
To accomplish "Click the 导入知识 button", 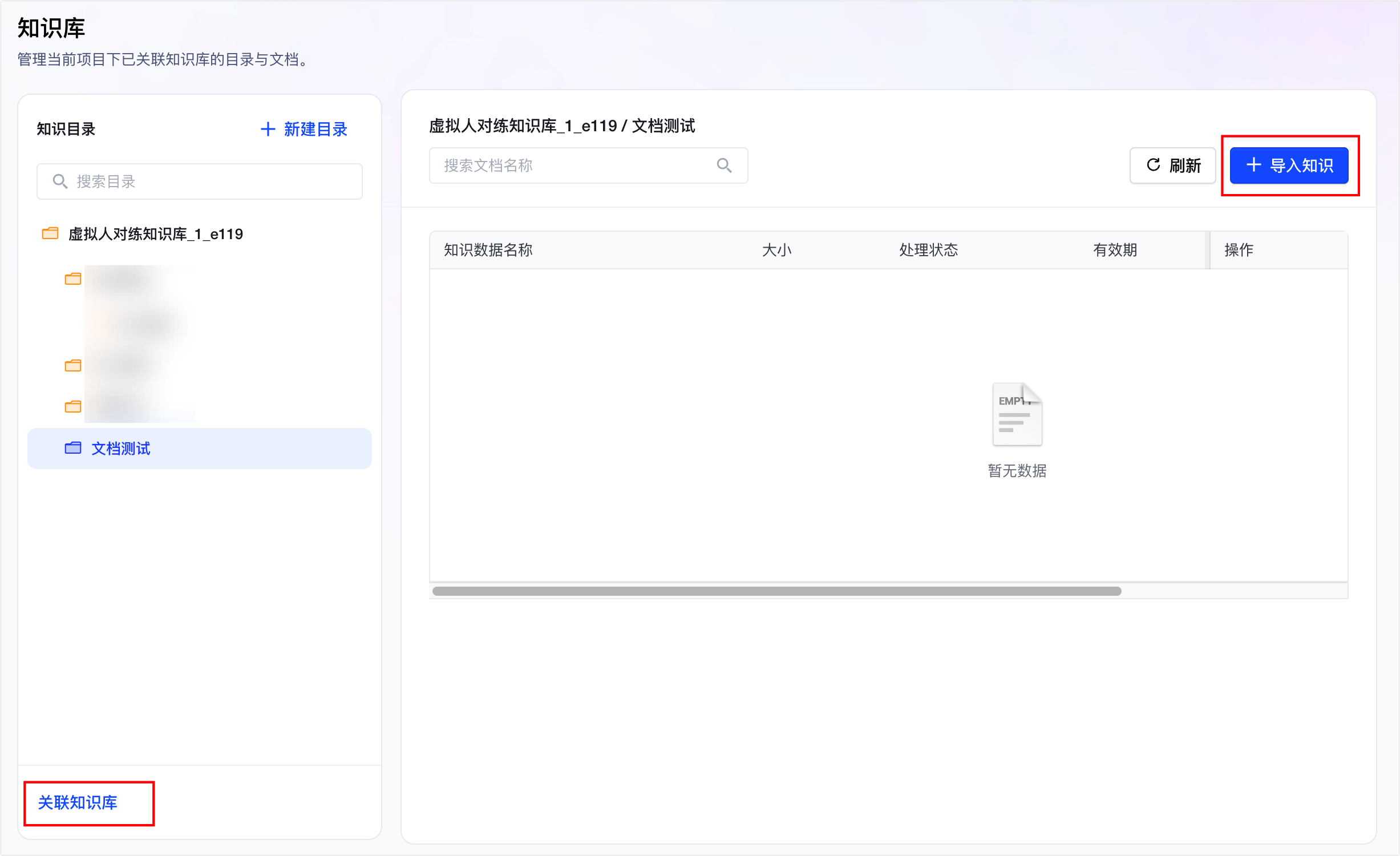I will pos(1289,165).
